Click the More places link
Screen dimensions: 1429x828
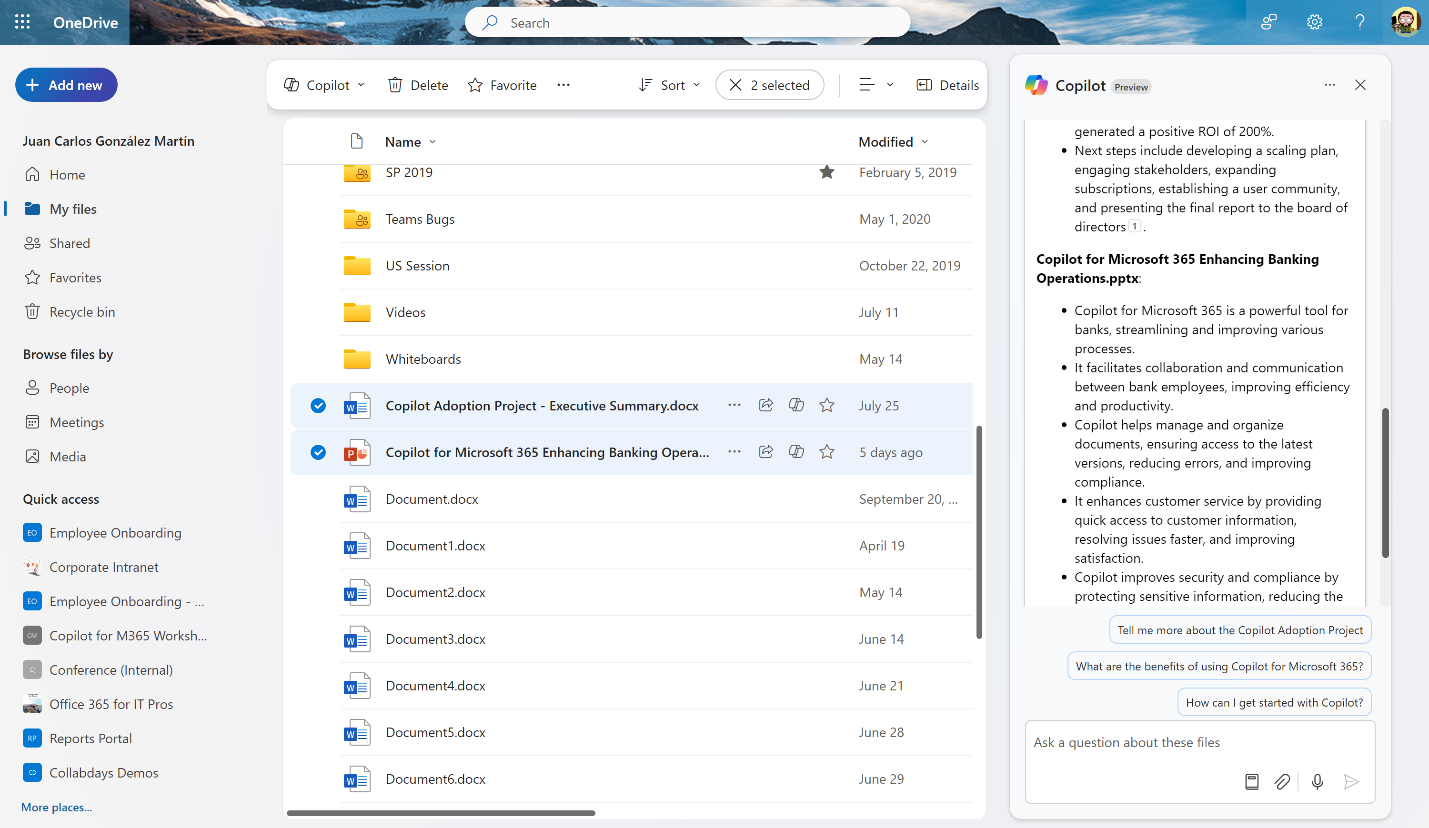(x=56, y=807)
